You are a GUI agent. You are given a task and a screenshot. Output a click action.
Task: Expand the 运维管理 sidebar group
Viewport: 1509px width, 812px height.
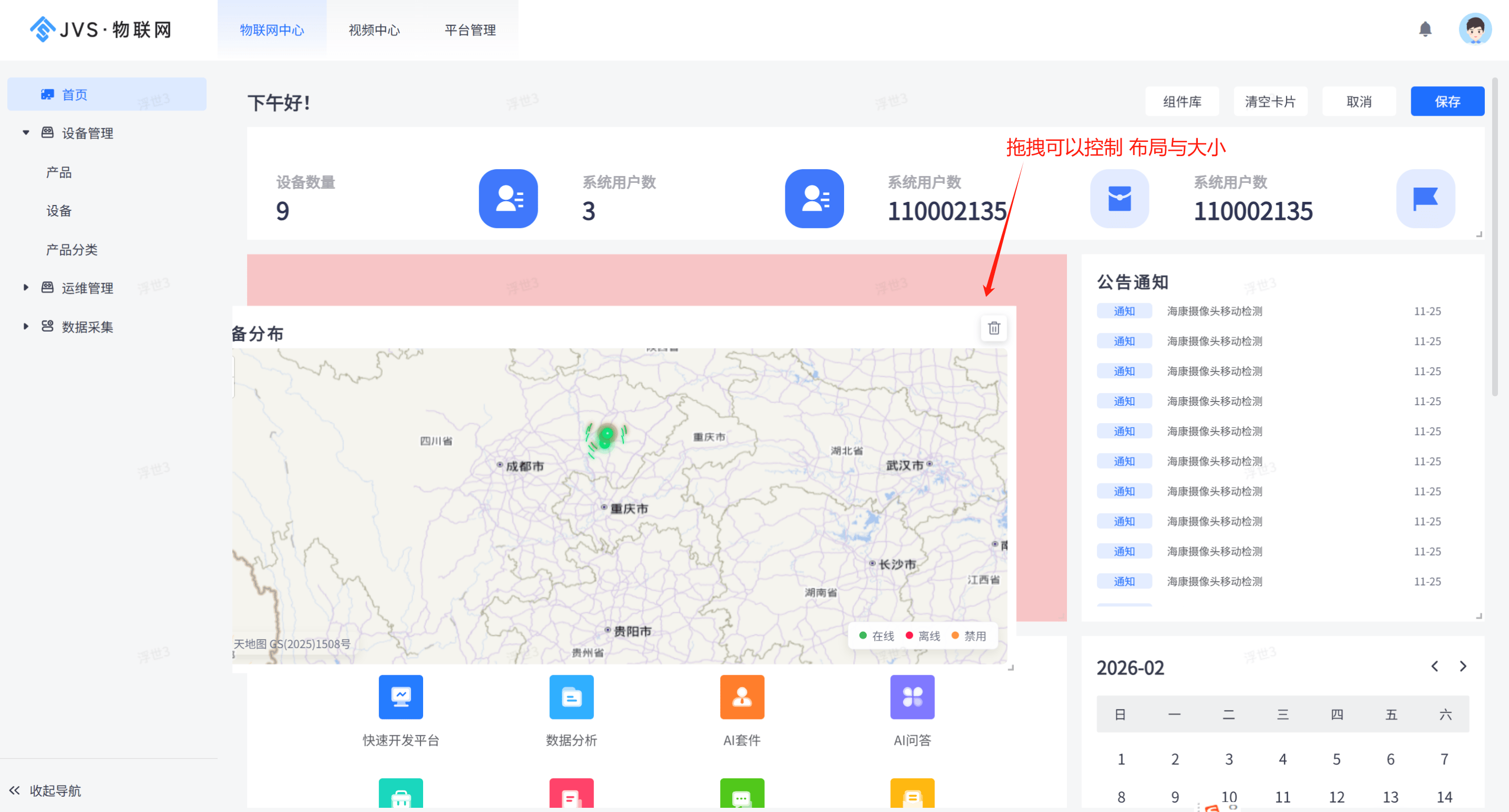[x=26, y=287]
